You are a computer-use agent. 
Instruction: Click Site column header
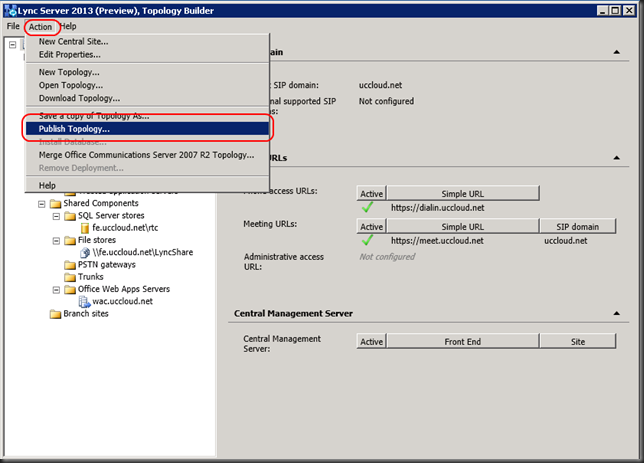[x=578, y=341]
